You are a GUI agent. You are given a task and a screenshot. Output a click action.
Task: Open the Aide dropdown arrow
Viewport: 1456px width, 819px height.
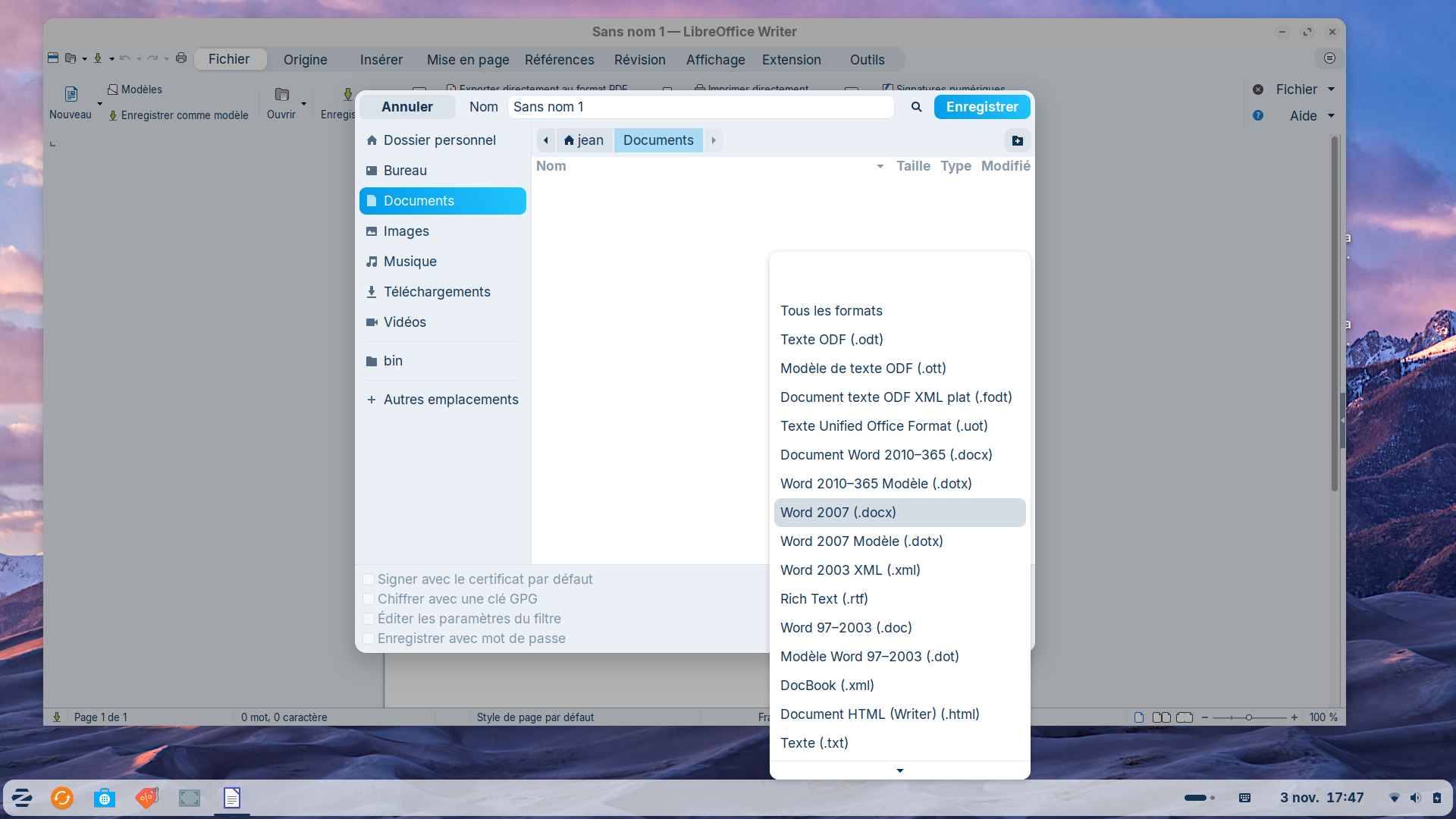point(1331,116)
